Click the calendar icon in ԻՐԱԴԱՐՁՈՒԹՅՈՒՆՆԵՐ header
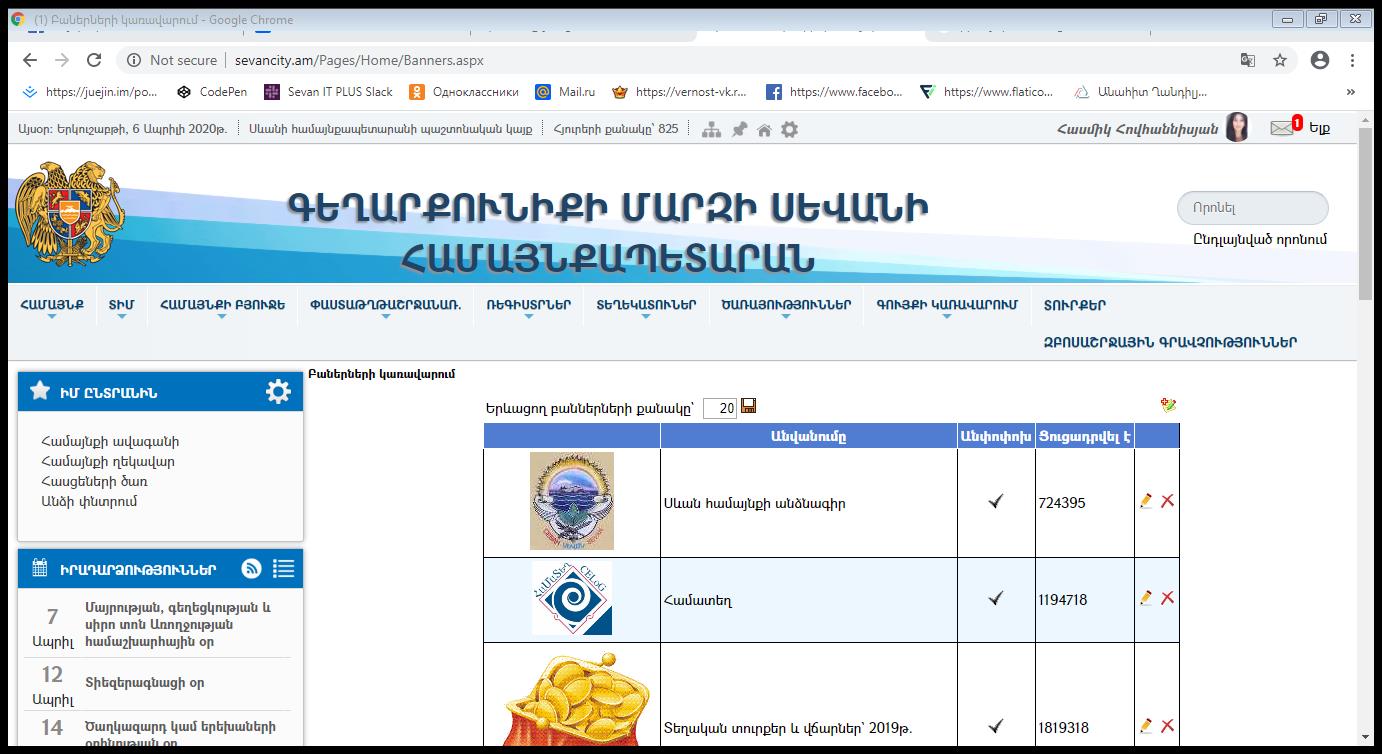 coord(40,568)
